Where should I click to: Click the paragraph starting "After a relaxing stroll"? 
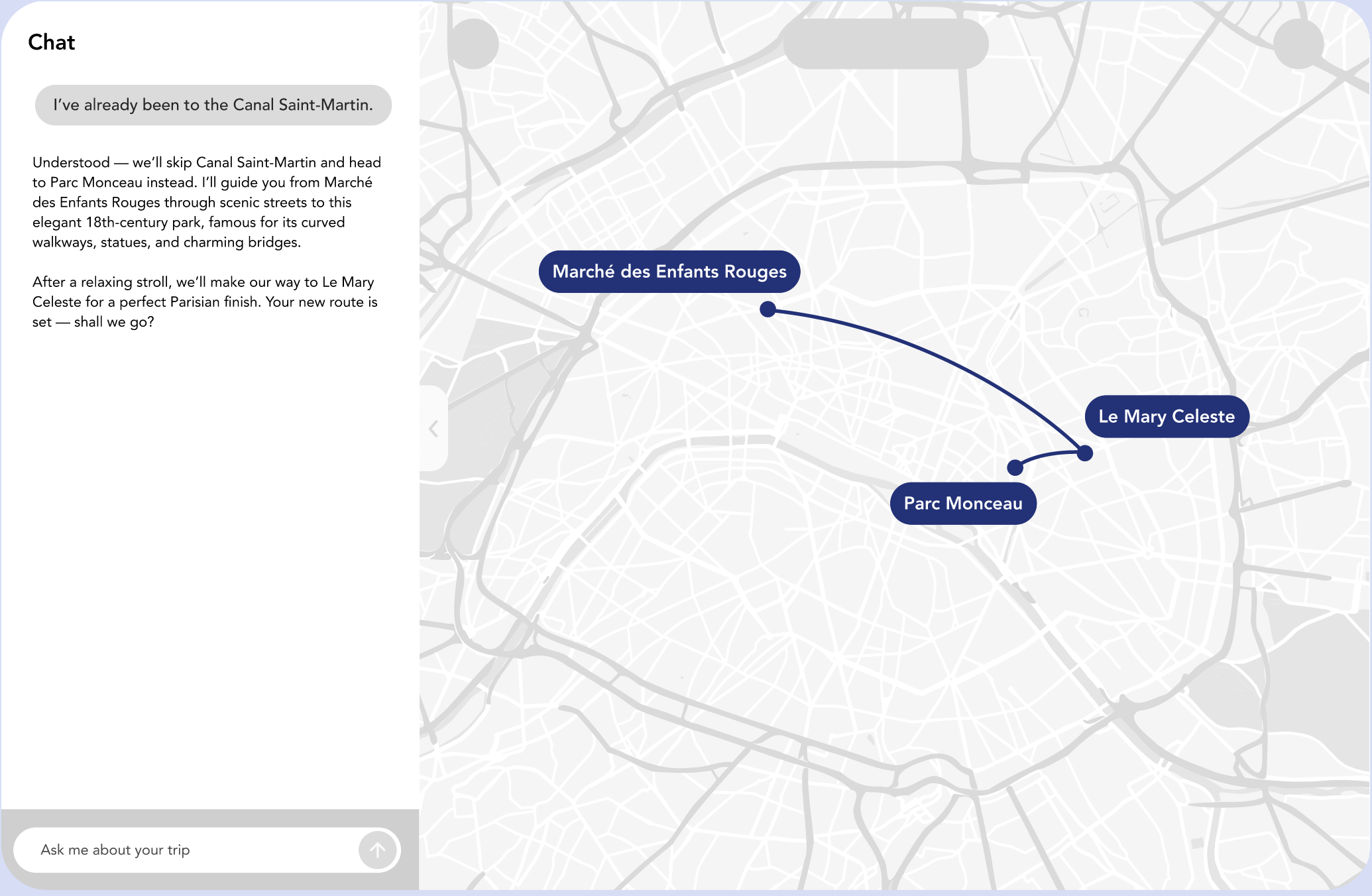click(205, 302)
